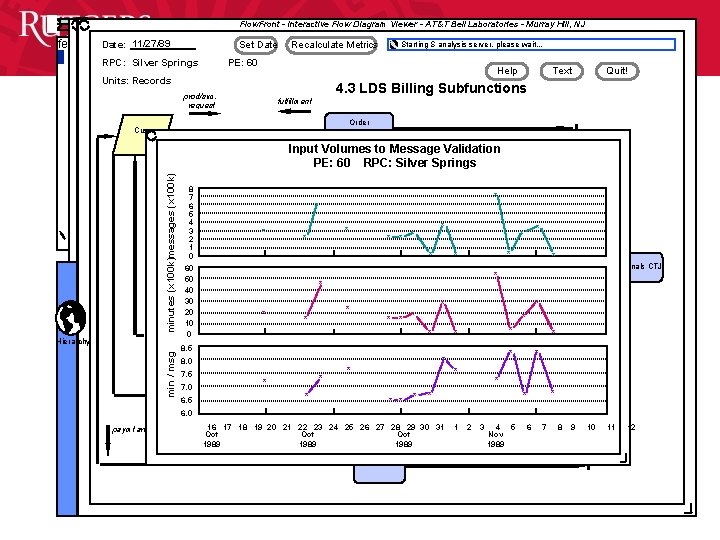Click the purple isolated point on Oct 25
The image size is (720, 540).
(349, 368)
